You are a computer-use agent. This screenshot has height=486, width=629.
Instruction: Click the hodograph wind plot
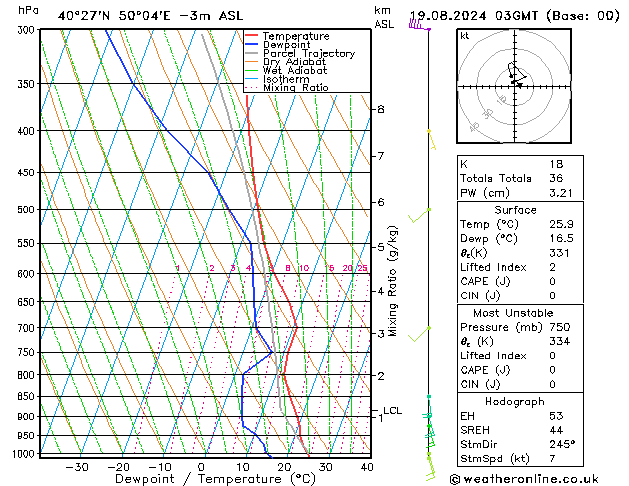[514, 86]
